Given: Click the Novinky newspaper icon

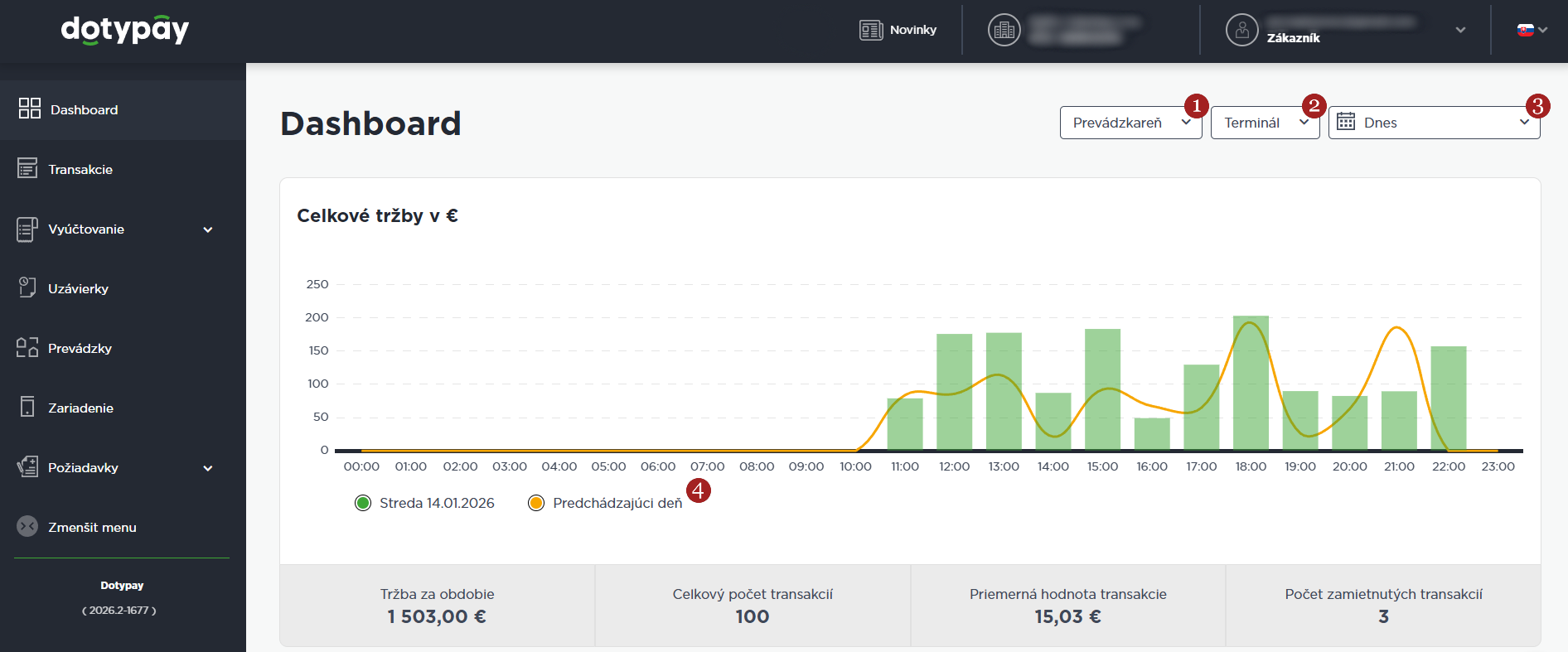Looking at the screenshot, I should [871, 30].
